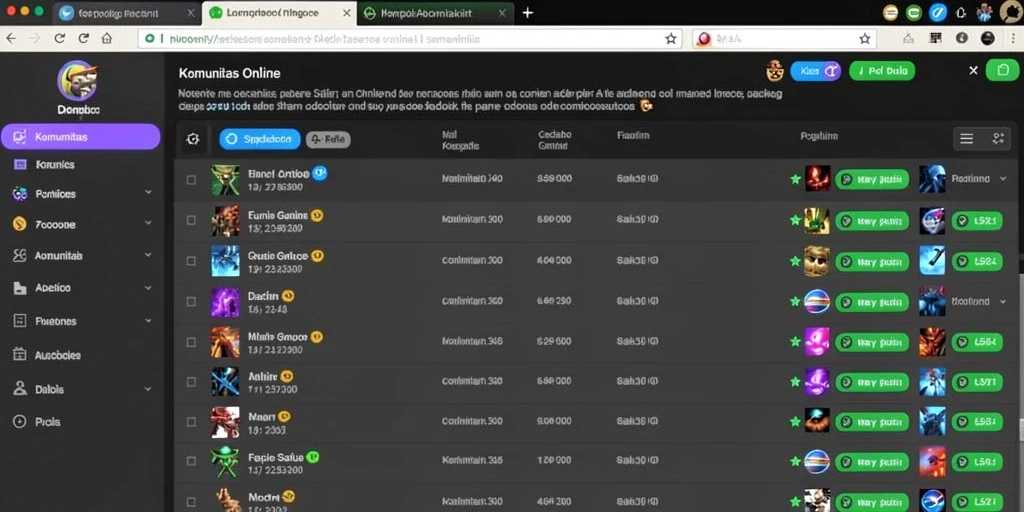Select the checkbox in the Fapie Saiue row

[191, 461]
